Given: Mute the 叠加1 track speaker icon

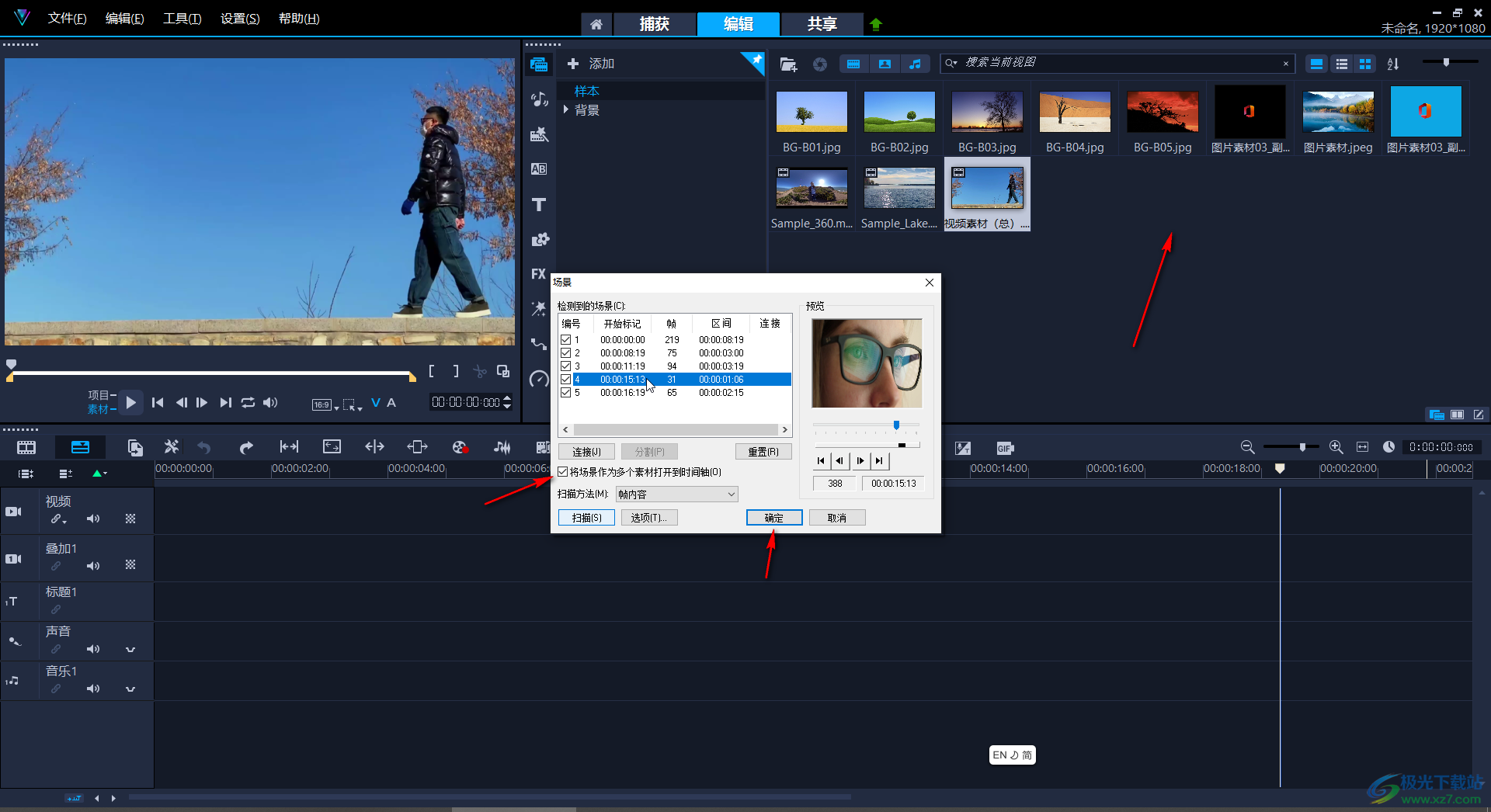Looking at the screenshot, I should [x=93, y=566].
